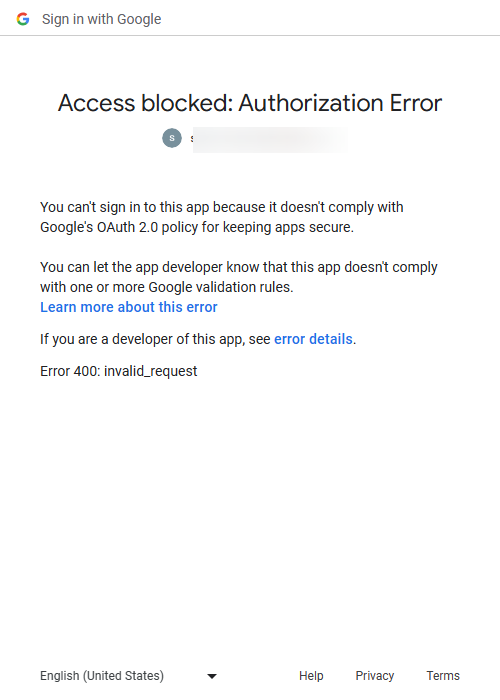The height and width of the screenshot is (700, 500).
Task: Open the Help footer link
Action: pos(311,676)
